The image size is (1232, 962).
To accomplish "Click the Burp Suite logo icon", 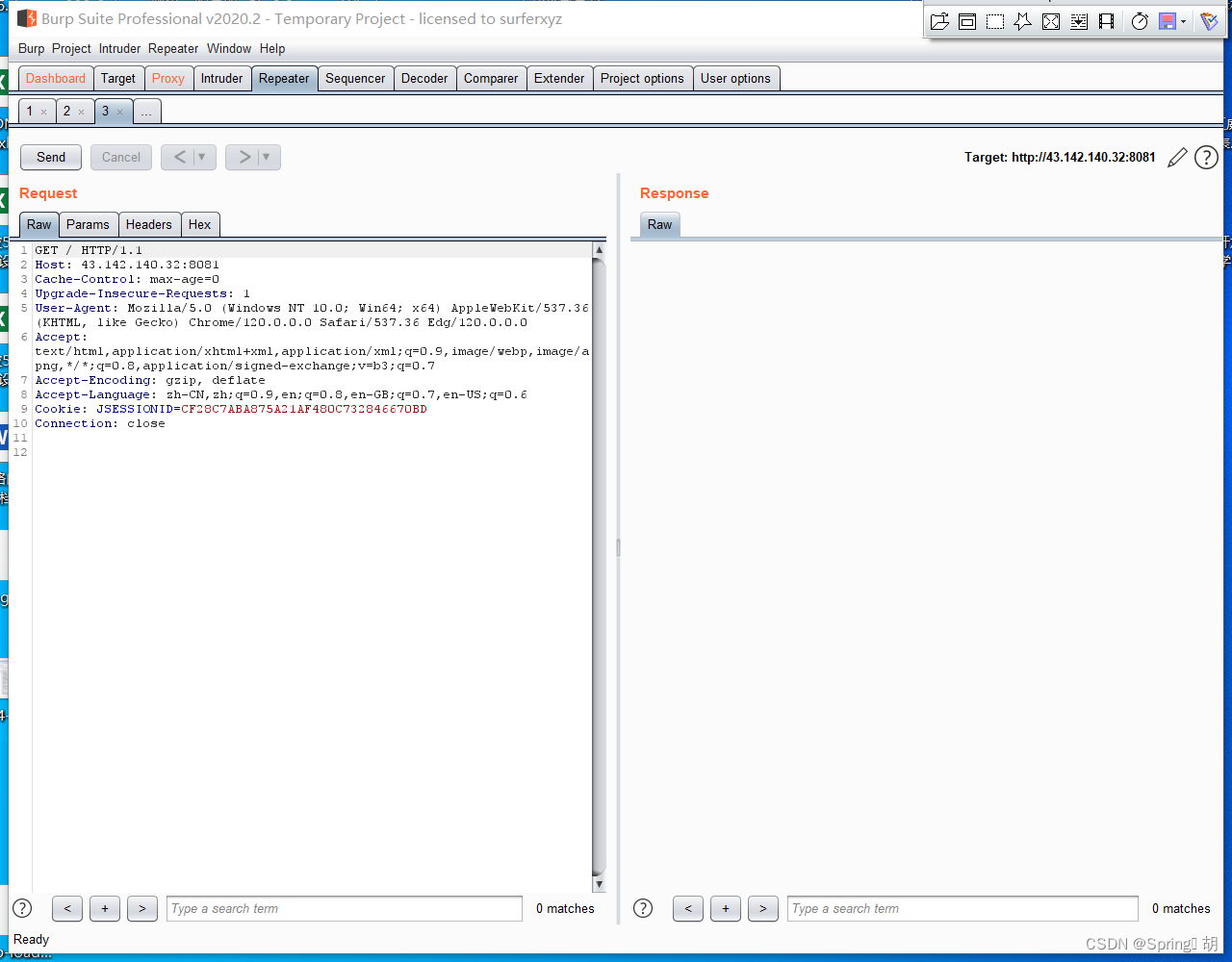I will [27, 18].
